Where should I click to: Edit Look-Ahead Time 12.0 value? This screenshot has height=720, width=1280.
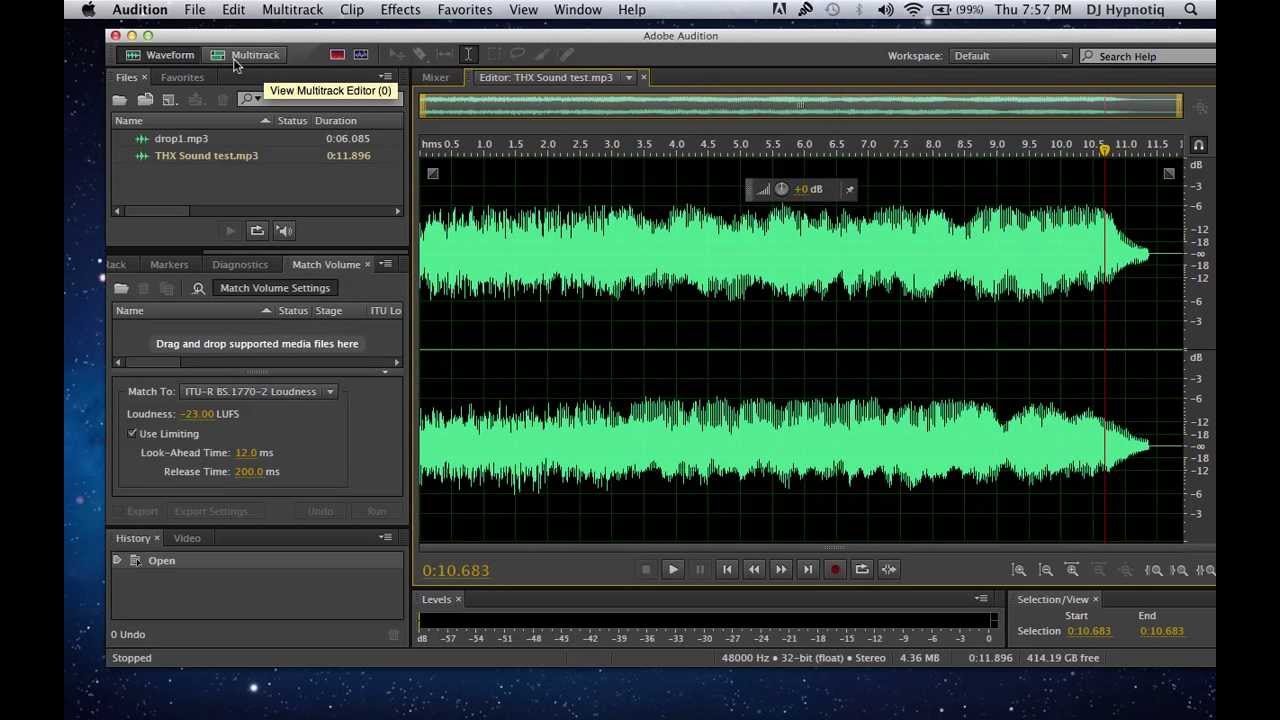click(246, 453)
